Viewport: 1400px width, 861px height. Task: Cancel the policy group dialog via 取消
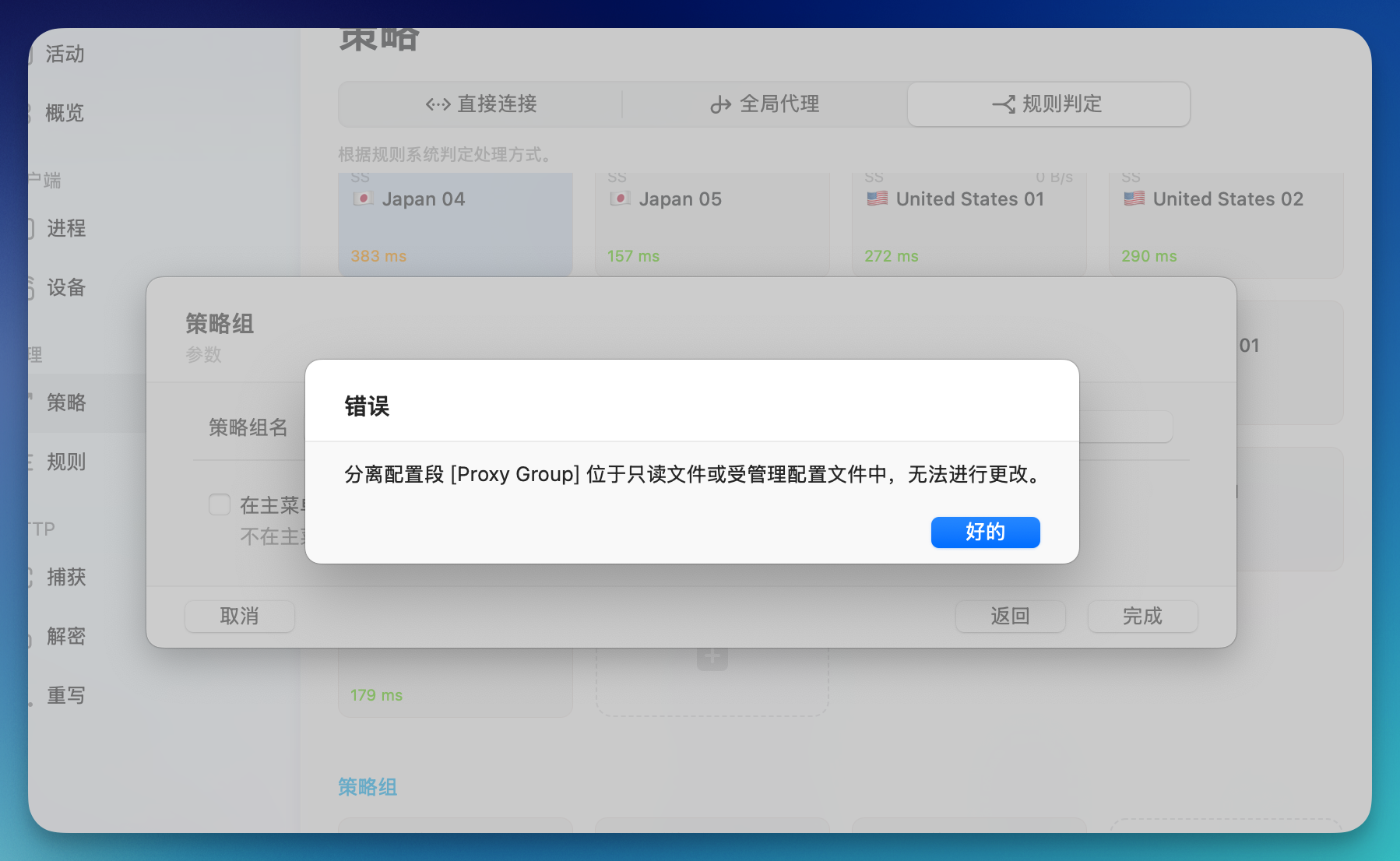pyautogui.click(x=239, y=616)
